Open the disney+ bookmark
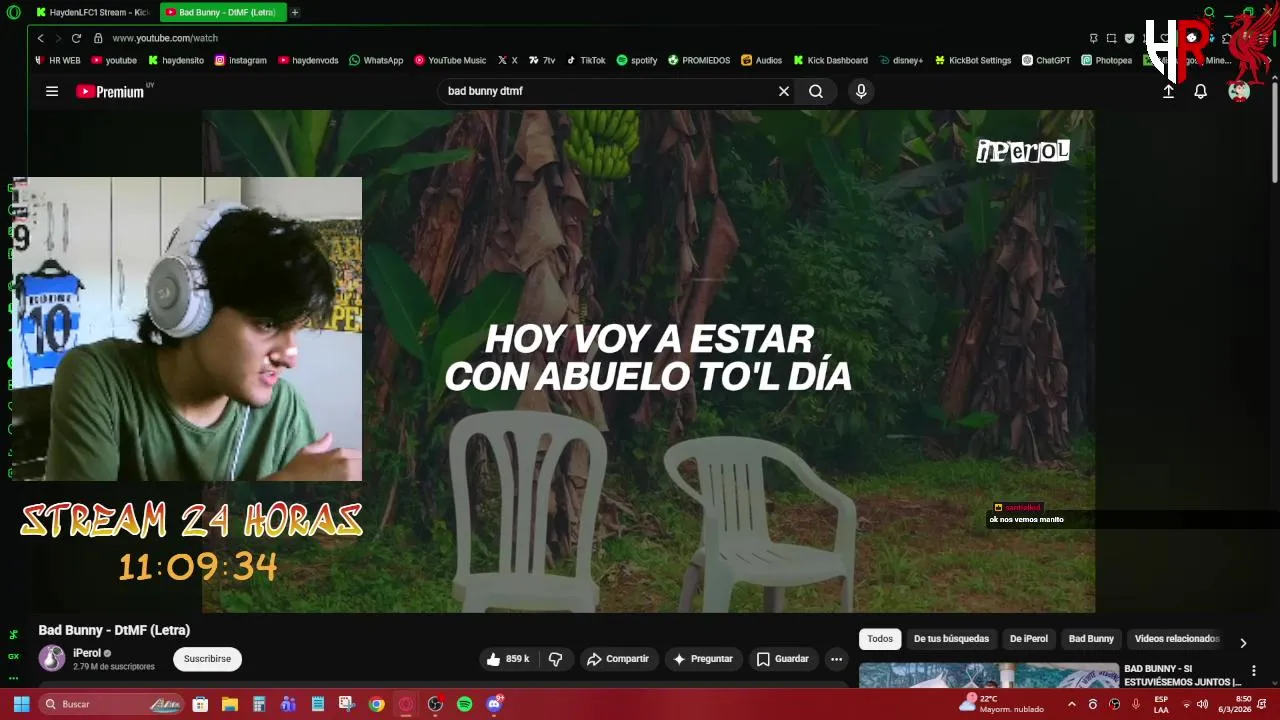This screenshot has height=720, width=1280. point(901,60)
